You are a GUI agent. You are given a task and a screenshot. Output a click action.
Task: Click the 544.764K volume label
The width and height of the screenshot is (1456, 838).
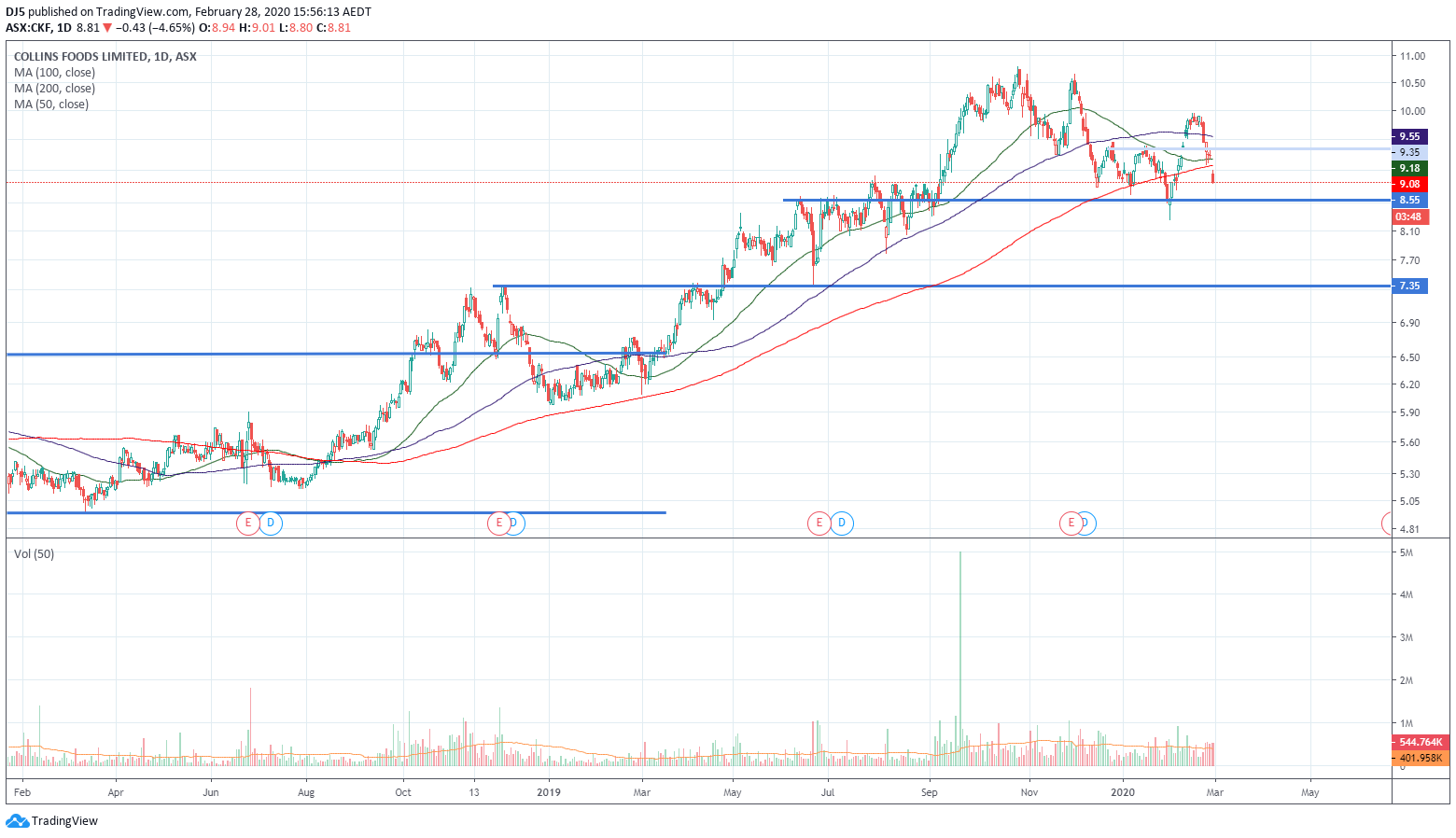[x=1421, y=742]
